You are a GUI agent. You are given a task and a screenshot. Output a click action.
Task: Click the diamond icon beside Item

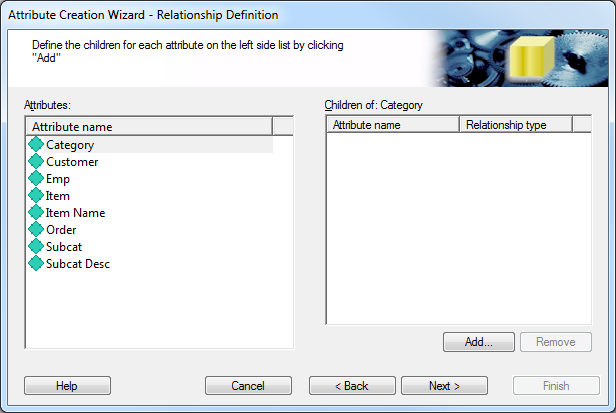pos(37,196)
